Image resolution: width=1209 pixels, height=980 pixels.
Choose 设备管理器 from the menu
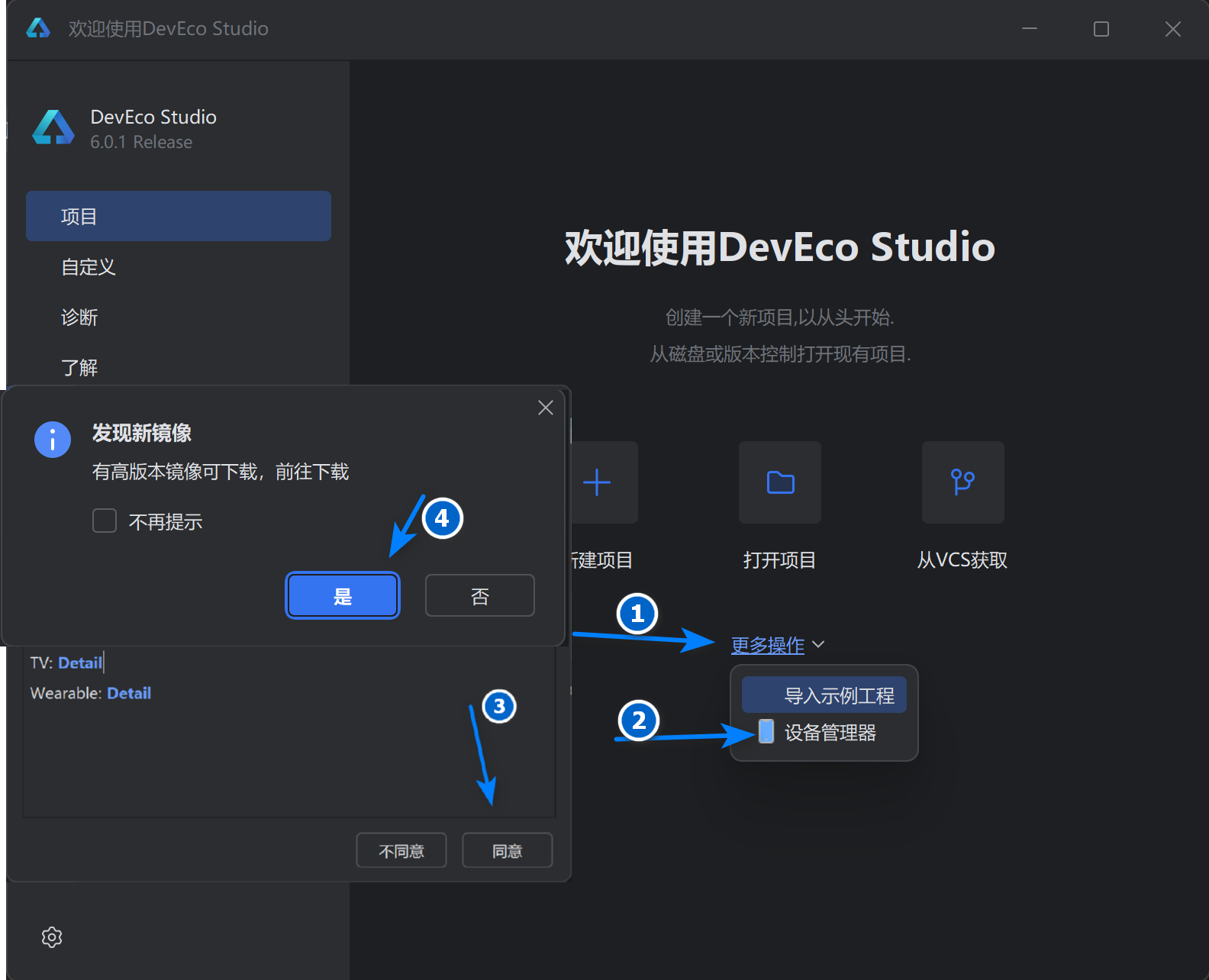(x=830, y=733)
